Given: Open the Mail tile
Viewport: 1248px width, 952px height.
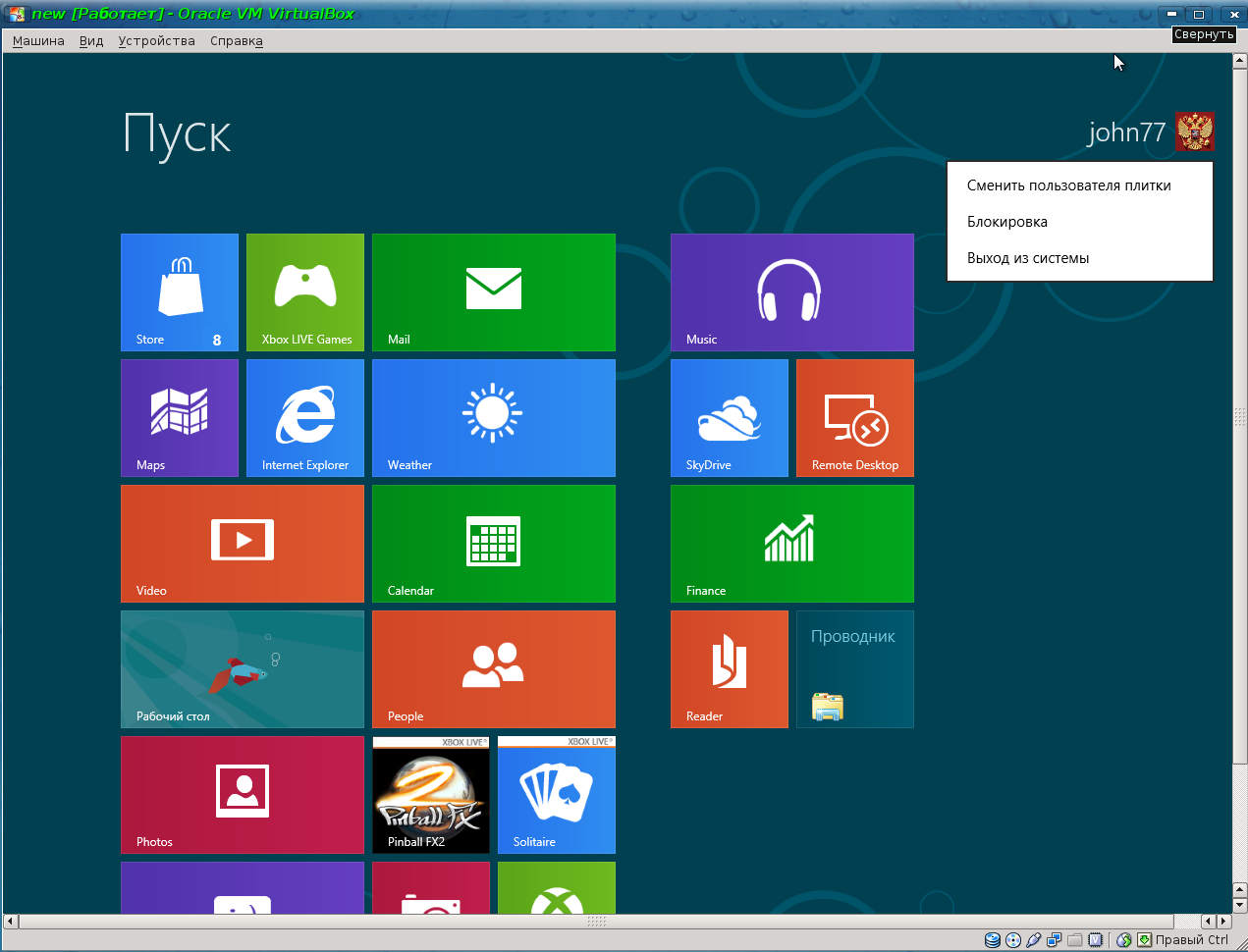Looking at the screenshot, I should 494,292.
